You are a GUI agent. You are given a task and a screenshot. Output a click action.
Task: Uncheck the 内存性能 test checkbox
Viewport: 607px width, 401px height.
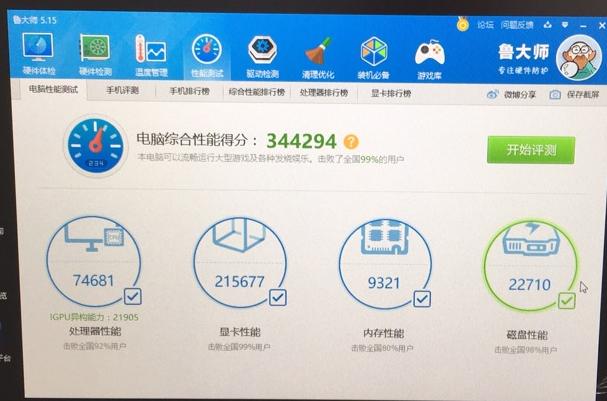click(x=422, y=299)
